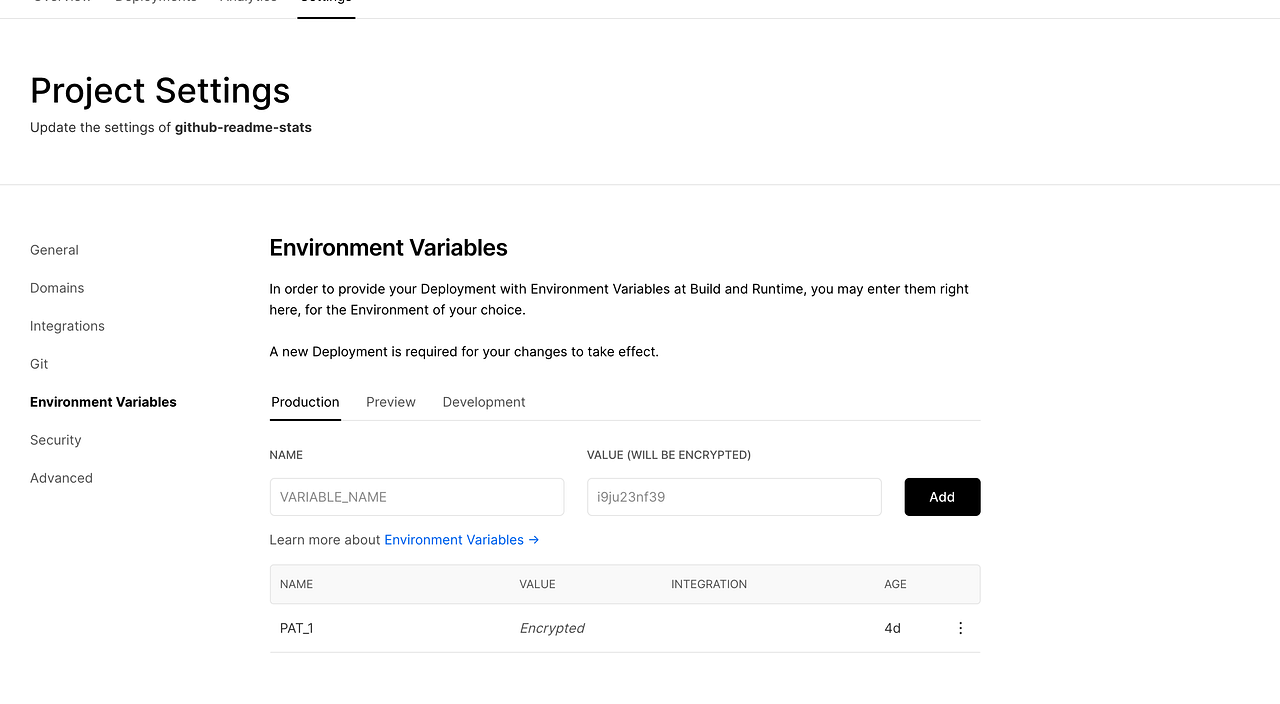Go to the Deployments tab
Screen dimensions: 1280x704
tap(156, 4)
